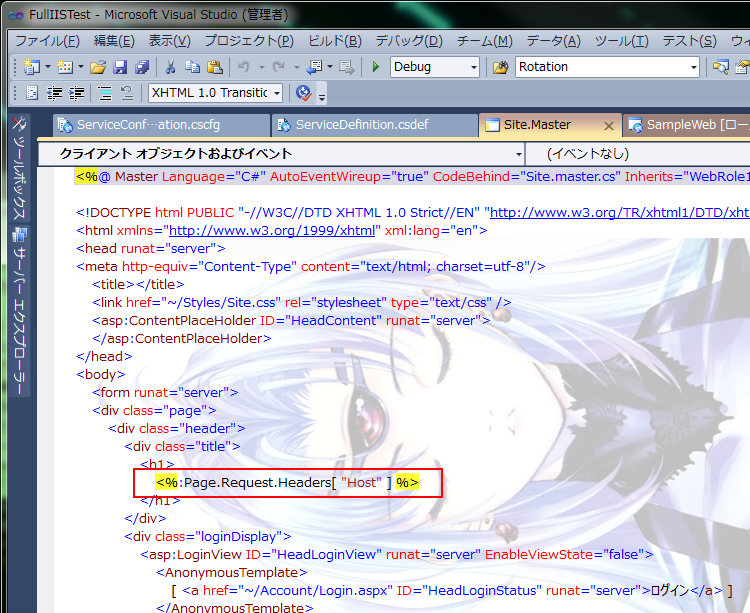Click the Paste clipboard icon
The height and width of the screenshot is (613, 750).
pyautogui.click(x=215, y=67)
